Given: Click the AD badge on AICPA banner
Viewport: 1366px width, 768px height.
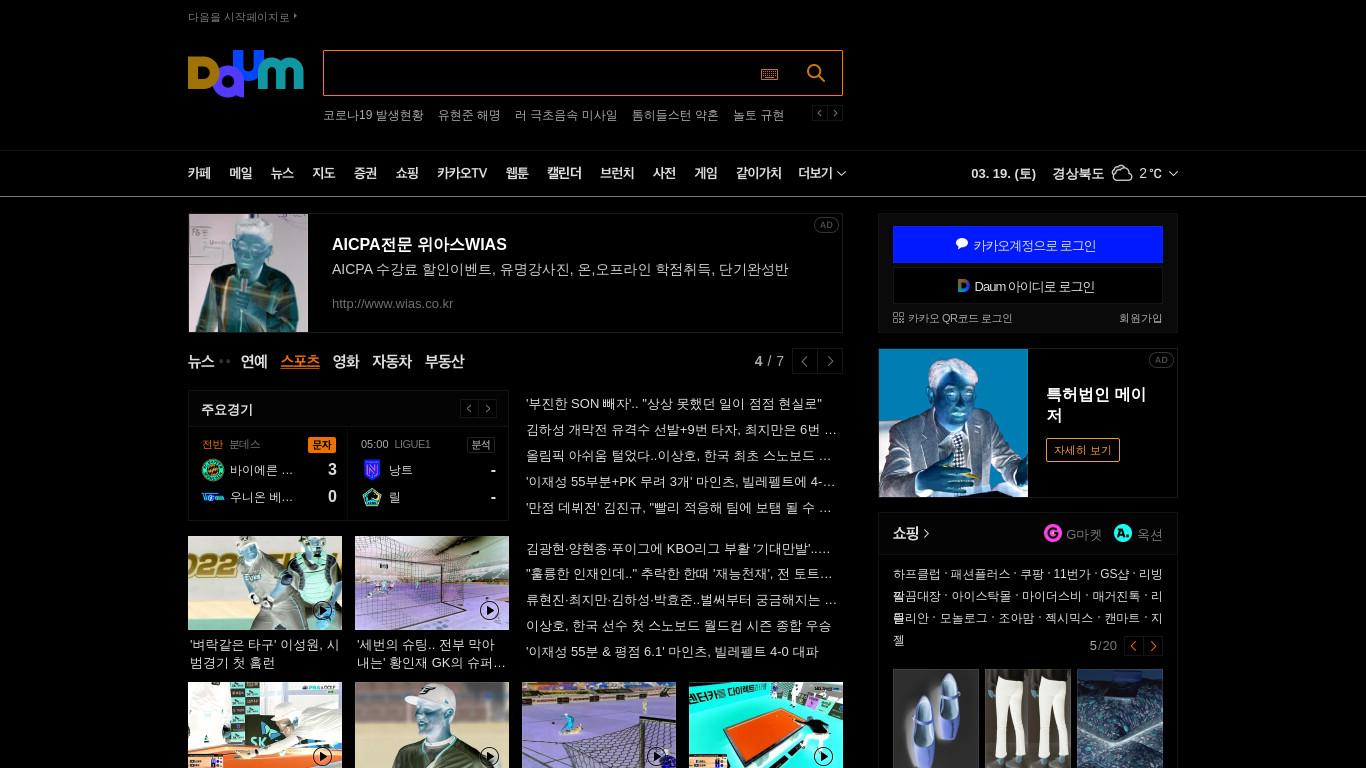Looking at the screenshot, I should point(826,225).
